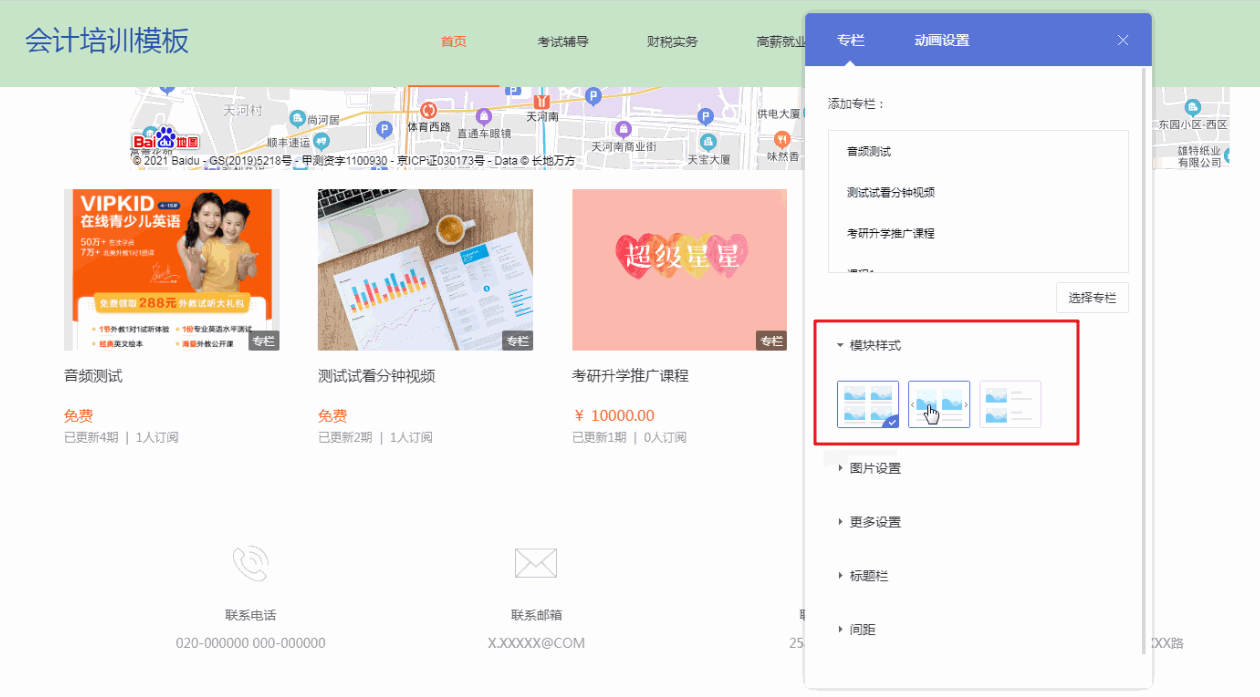The width and height of the screenshot is (1260, 697).
Task: Click the 已更新2期 | 1人订阅 text
Action: pyautogui.click(x=375, y=437)
